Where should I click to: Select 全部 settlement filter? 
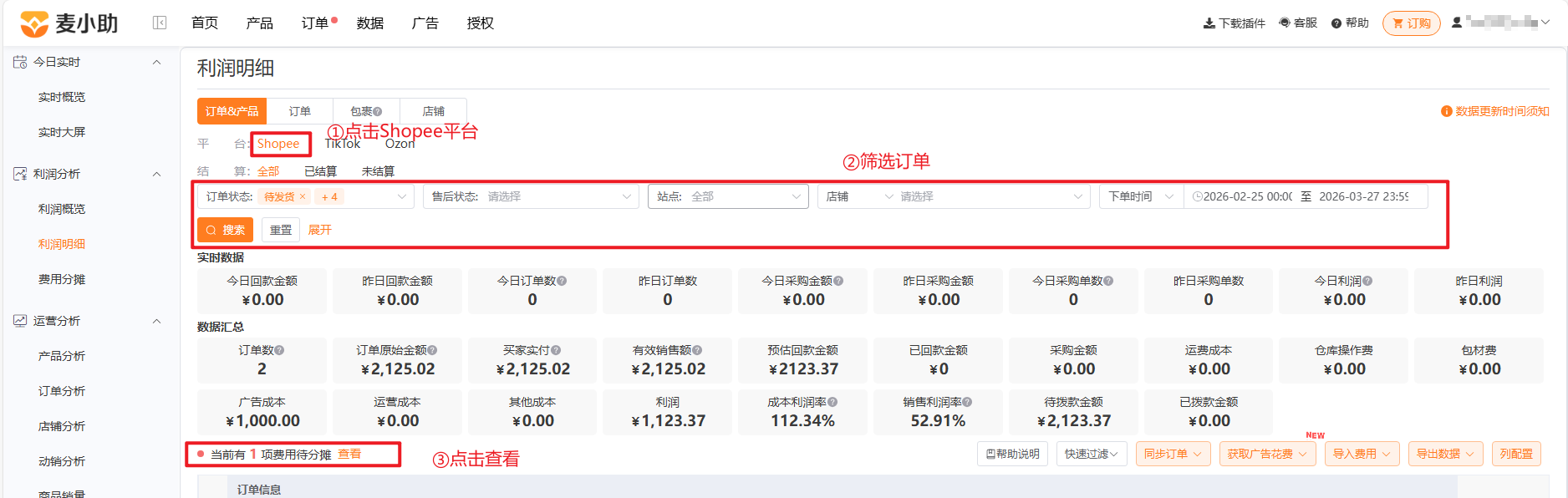pyautogui.click(x=268, y=171)
